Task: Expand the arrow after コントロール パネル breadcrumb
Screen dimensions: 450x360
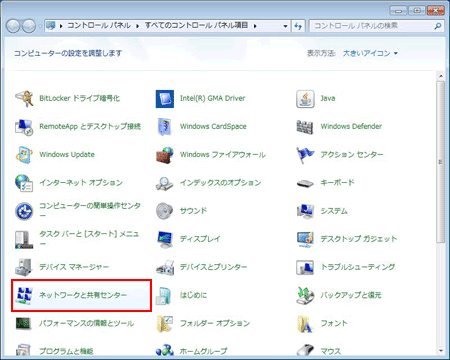Action: 138,26
